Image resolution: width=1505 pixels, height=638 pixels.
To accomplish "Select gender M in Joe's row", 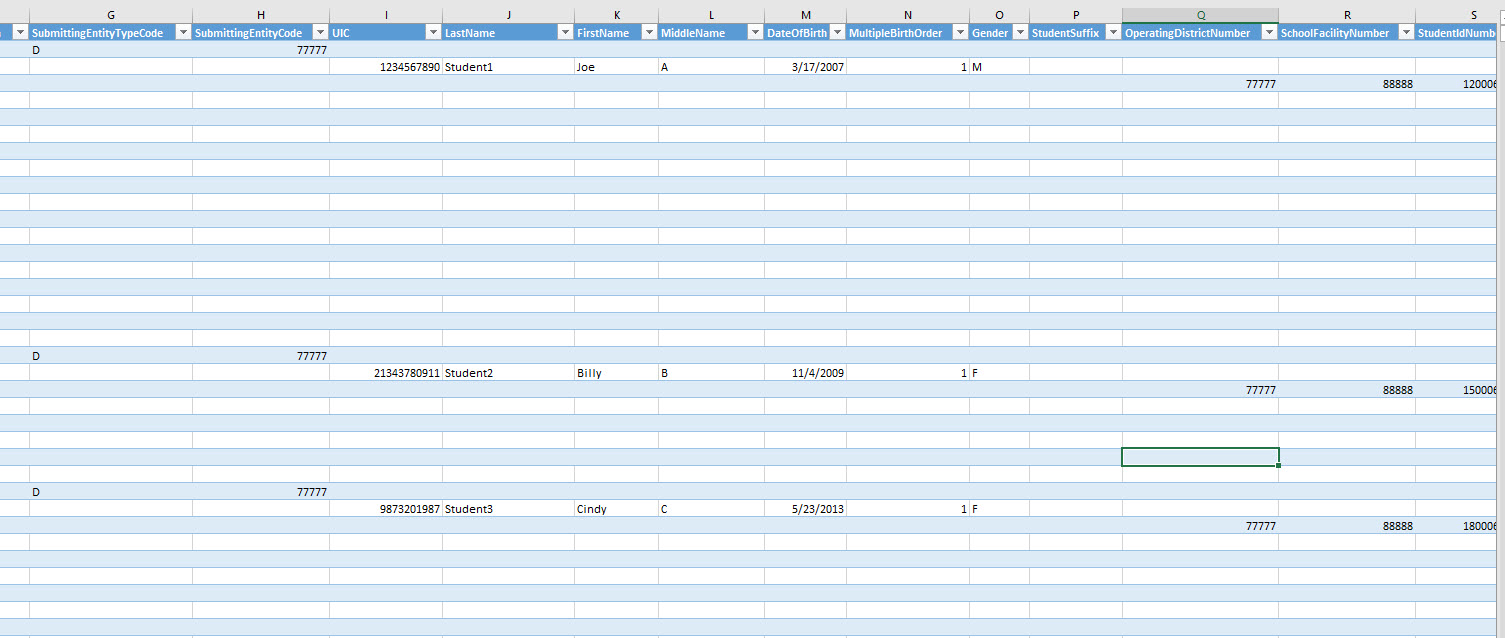I will [999, 67].
